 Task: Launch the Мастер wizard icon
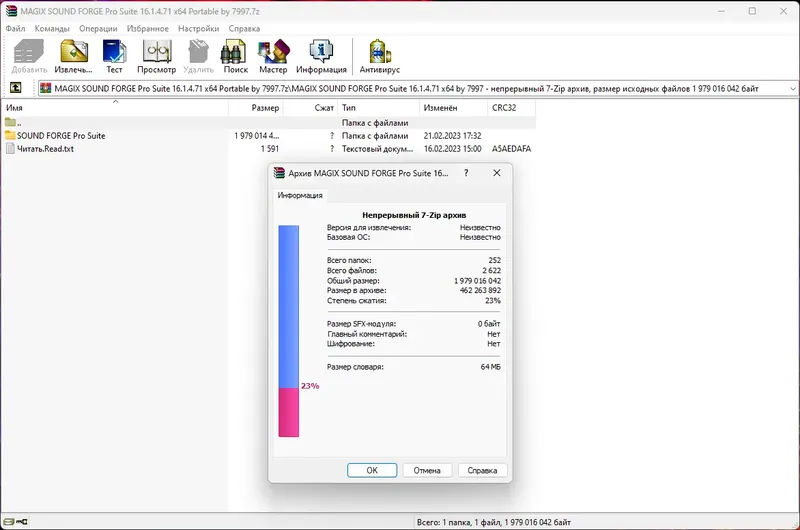coord(273,56)
